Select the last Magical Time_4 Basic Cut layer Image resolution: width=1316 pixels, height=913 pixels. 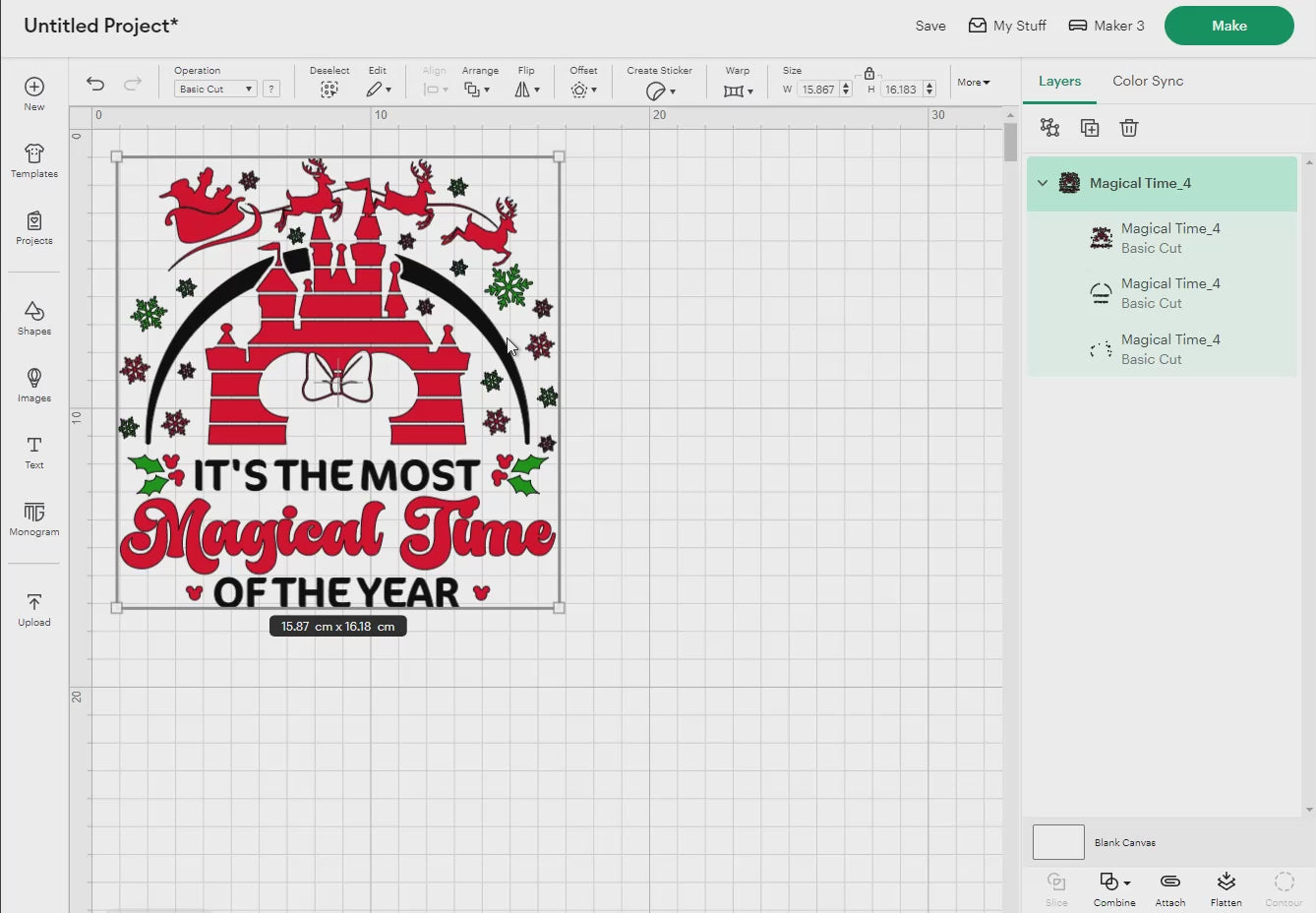[1162, 349]
